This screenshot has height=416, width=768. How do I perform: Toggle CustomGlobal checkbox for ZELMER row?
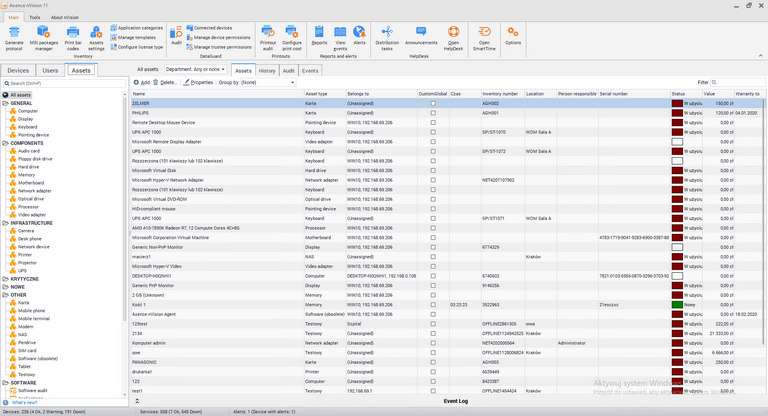(x=433, y=104)
